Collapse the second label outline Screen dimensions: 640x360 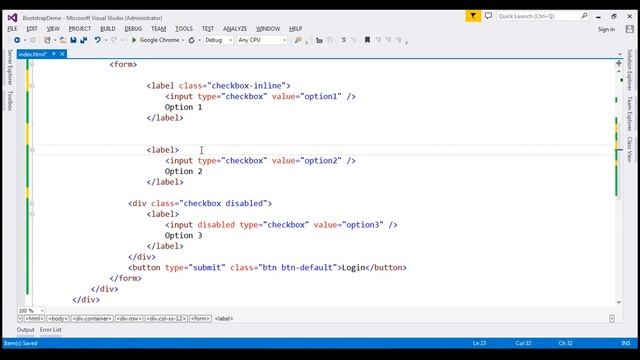[x=32, y=150]
